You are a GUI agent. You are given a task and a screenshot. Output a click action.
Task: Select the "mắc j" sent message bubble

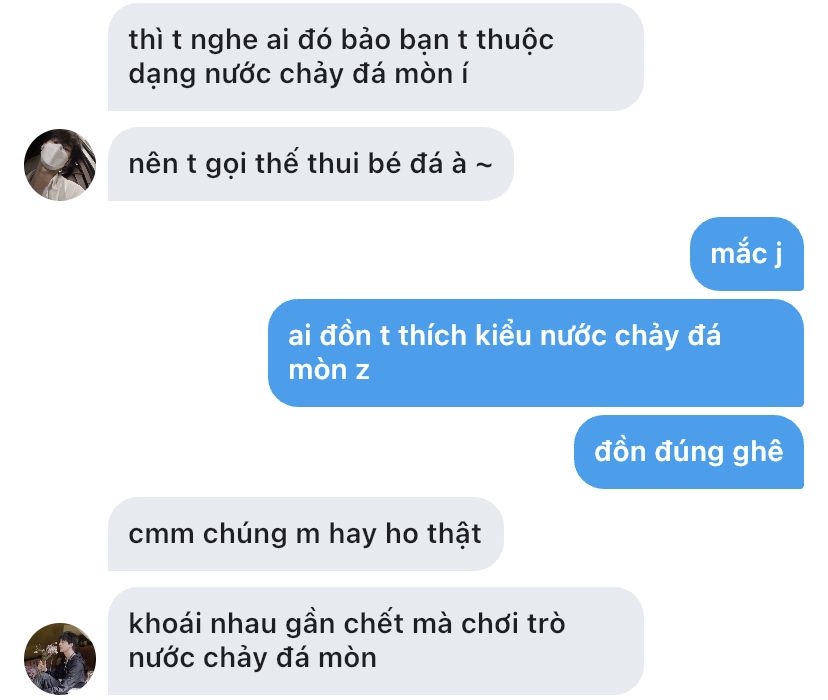click(x=747, y=254)
